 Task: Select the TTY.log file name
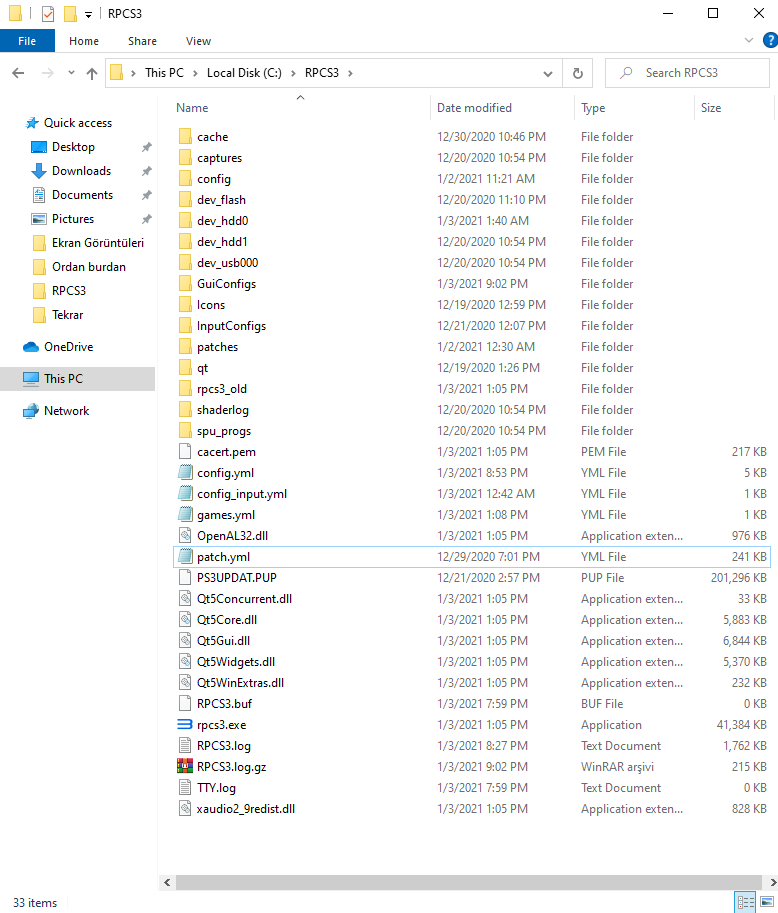216,788
